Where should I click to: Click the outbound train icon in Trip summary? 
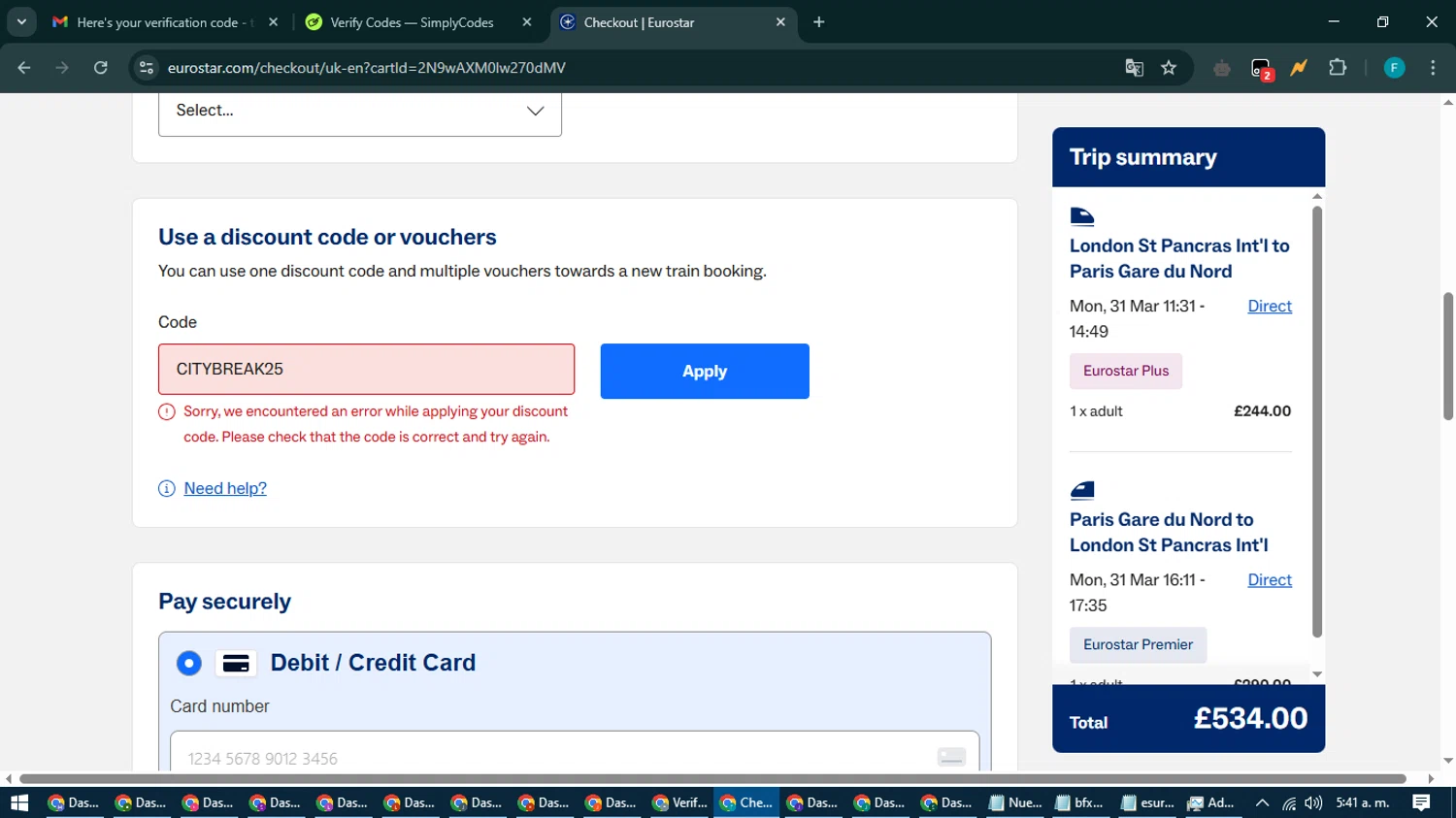(x=1082, y=215)
